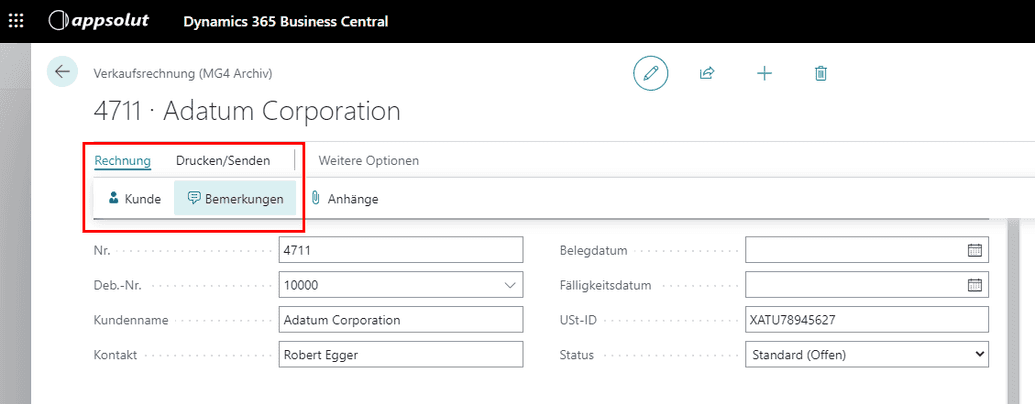This screenshot has width=1035, height=404.
Task: Click the Kunde action button
Action: click(134, 199)
